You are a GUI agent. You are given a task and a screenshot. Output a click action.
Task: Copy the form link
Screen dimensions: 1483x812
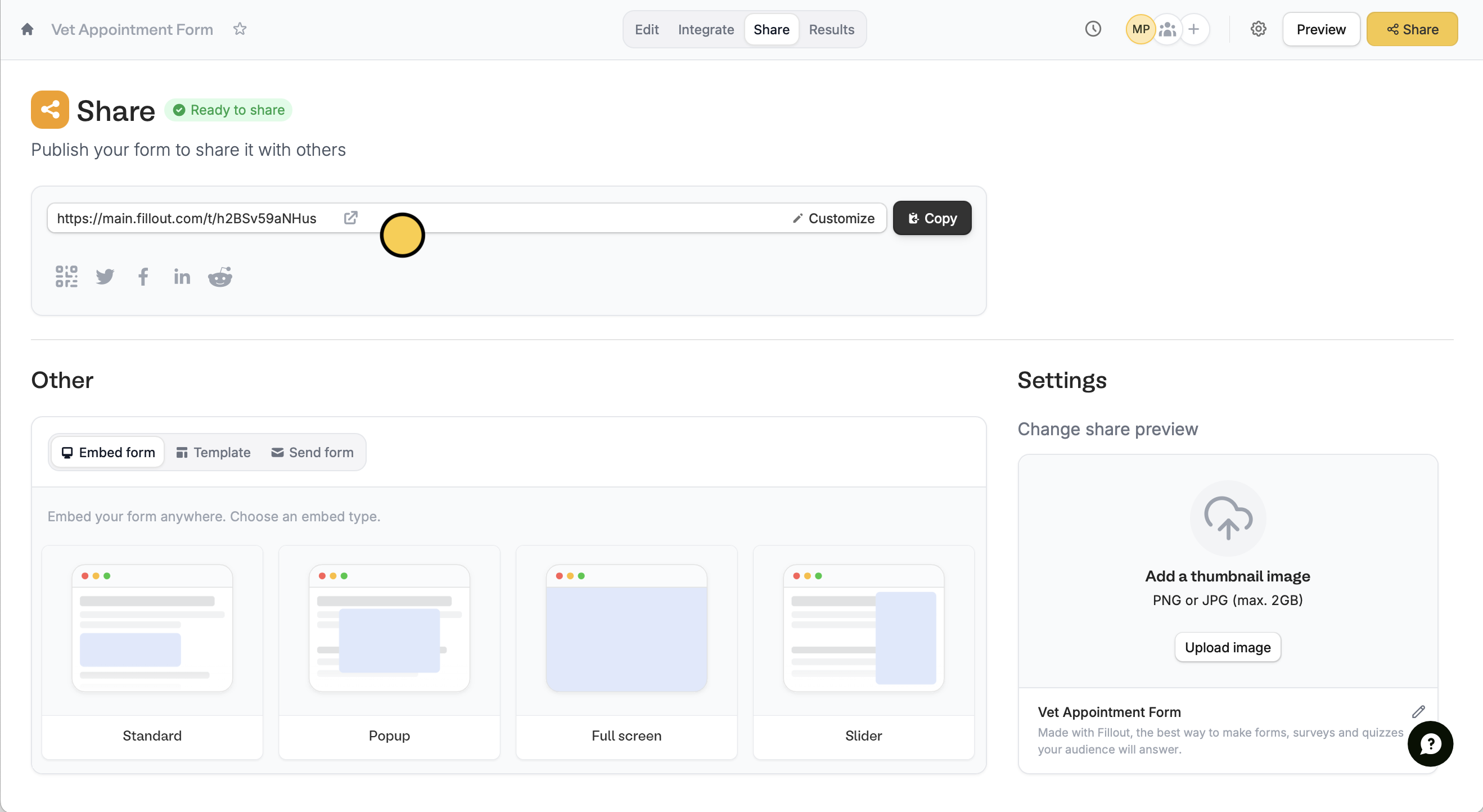931,218
